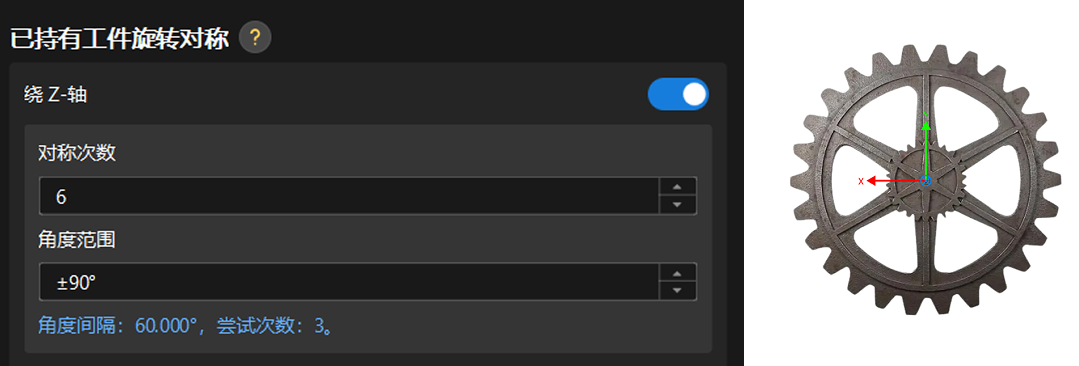Viewport: 1079px width, 366px height.
Task: Click the red x axis label
Action: point(860,181)
